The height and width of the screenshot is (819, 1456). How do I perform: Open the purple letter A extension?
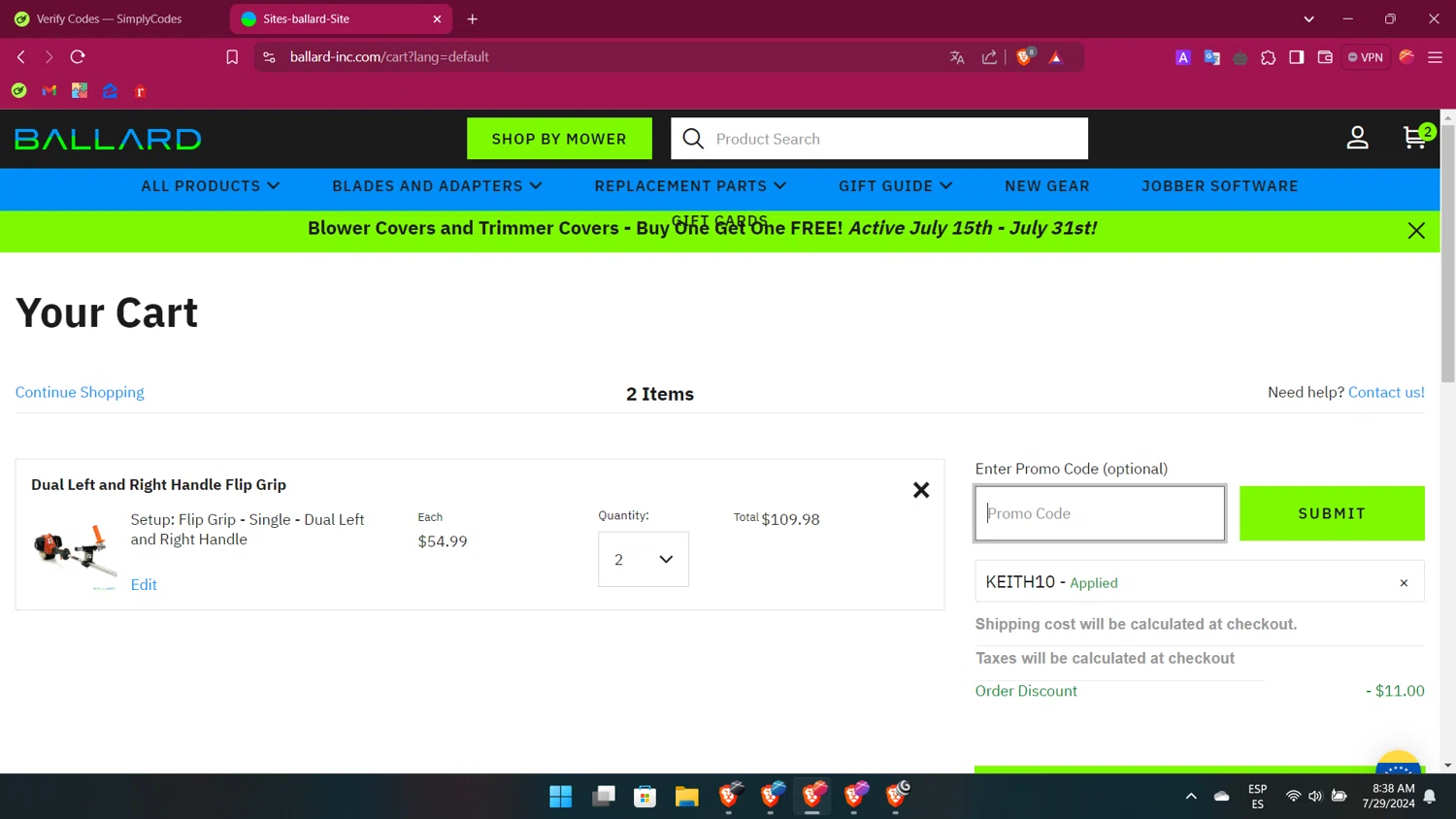1183,57
